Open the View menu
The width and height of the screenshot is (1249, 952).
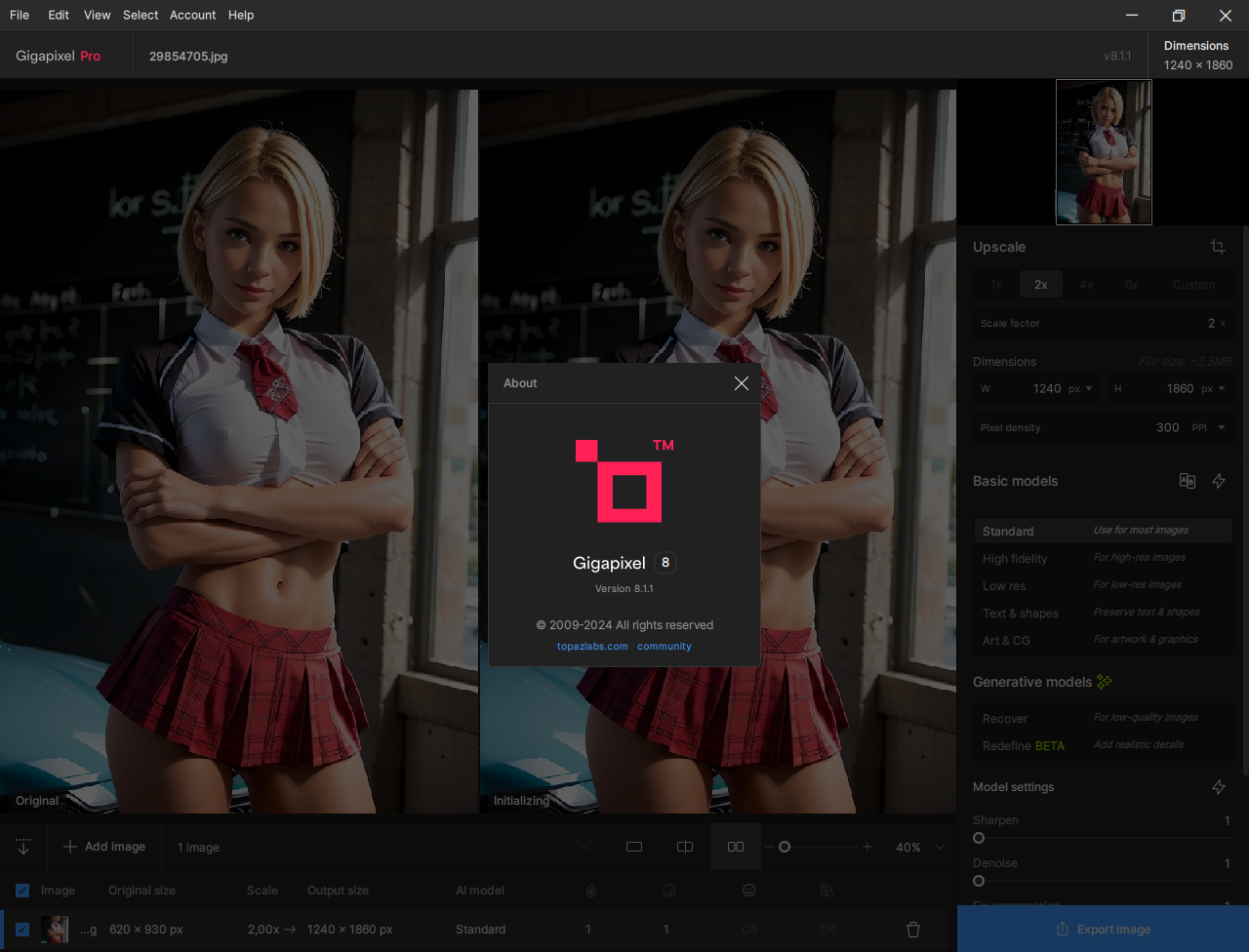(98, 16)
